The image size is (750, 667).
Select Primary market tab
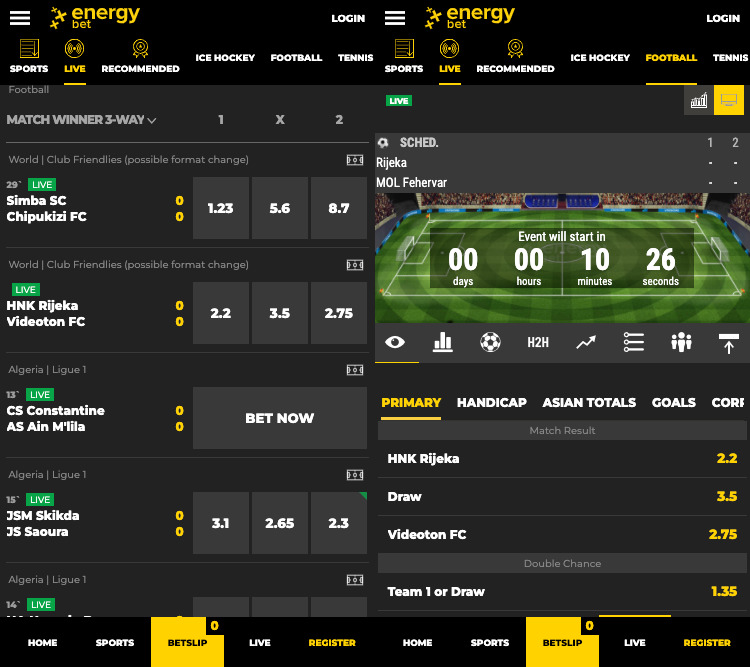point(411,402)
